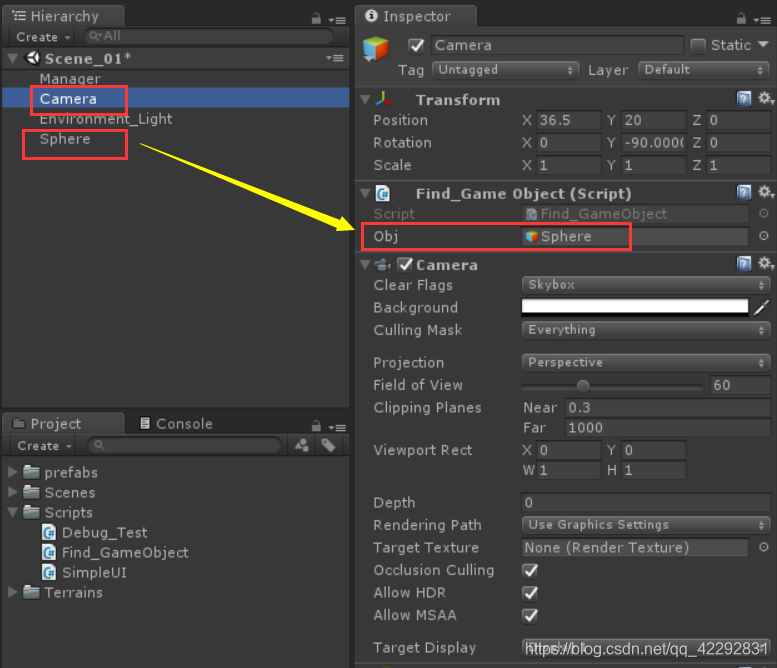Select Manager in the Hierarchy
This screenshot has width=777, height=668.
point(70,78)
